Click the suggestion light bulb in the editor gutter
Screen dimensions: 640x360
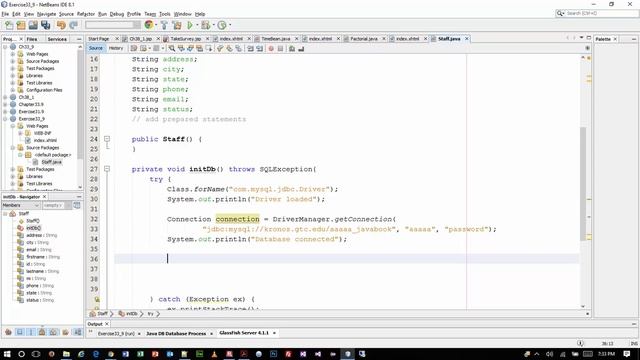click(x=97, y=300)
